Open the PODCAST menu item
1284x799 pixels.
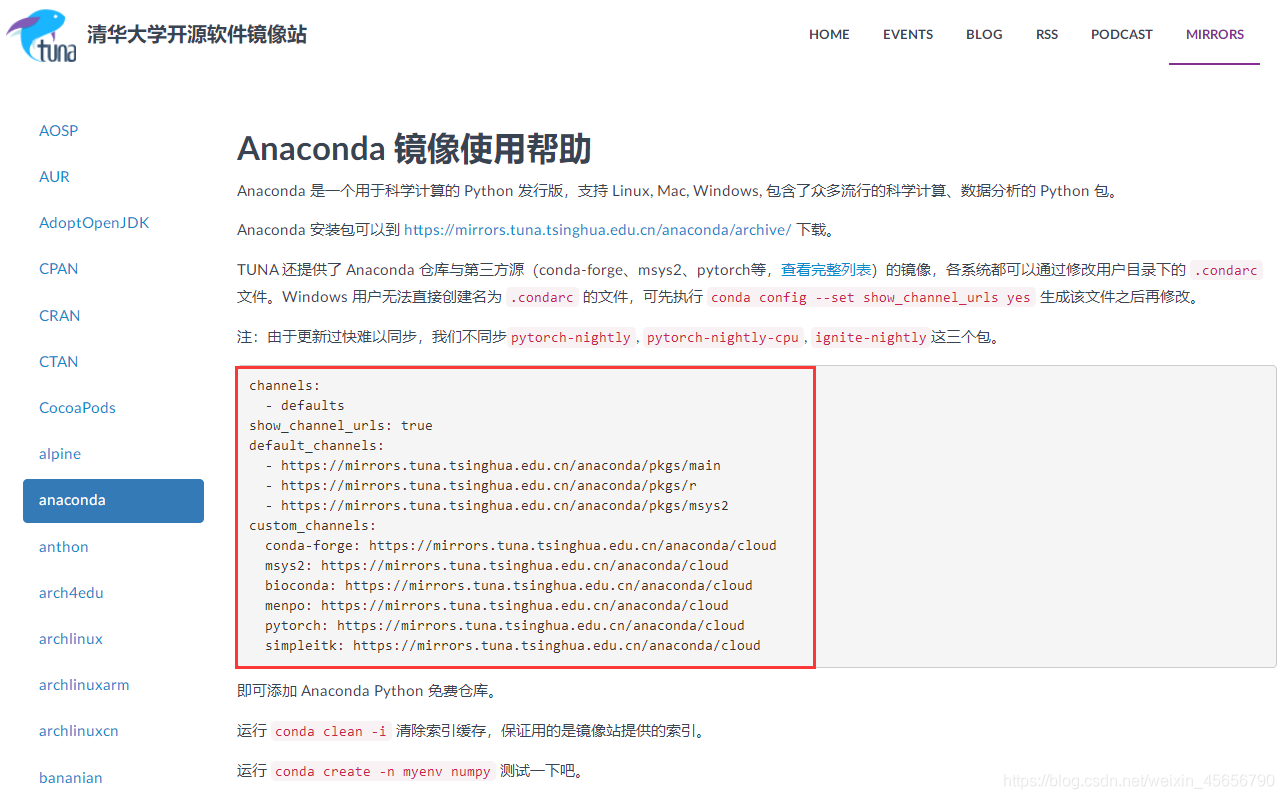point(1122,34)
